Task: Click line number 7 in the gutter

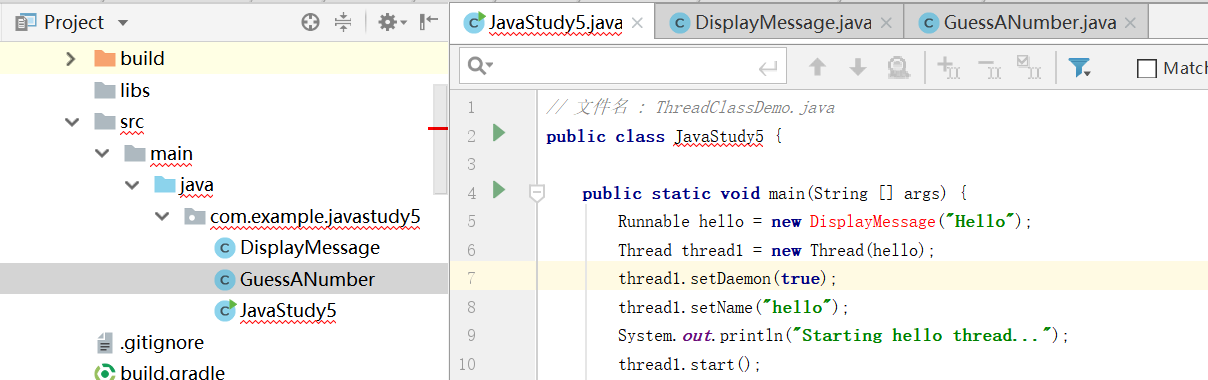Action: coord(471,278)
